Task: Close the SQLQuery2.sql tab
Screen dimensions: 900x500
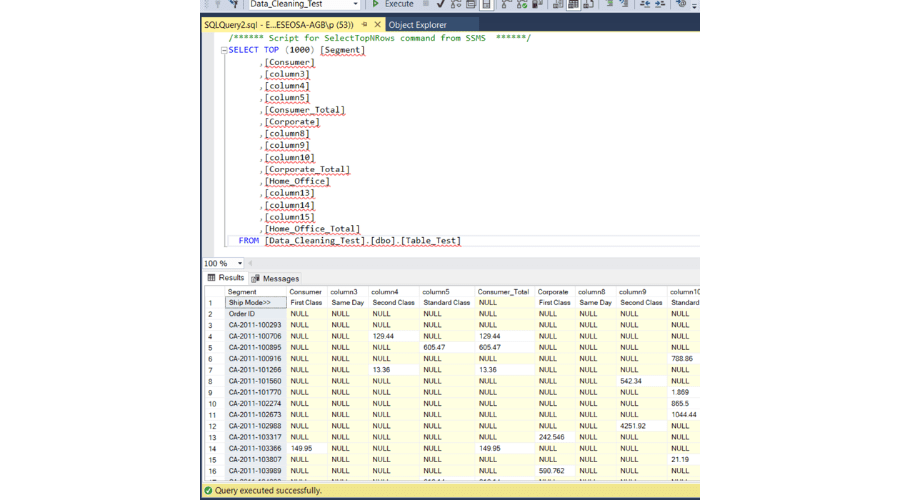Action: coord(377,25)
